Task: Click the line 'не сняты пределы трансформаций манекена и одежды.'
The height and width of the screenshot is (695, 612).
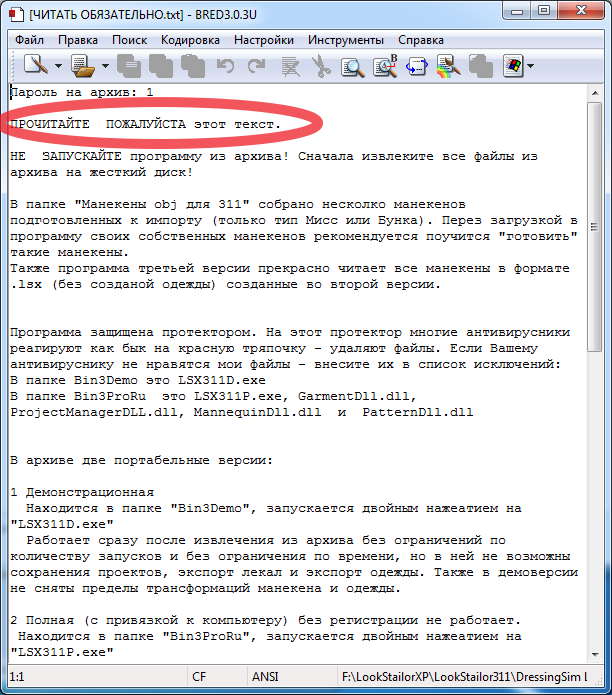Action: click(205, 588)
